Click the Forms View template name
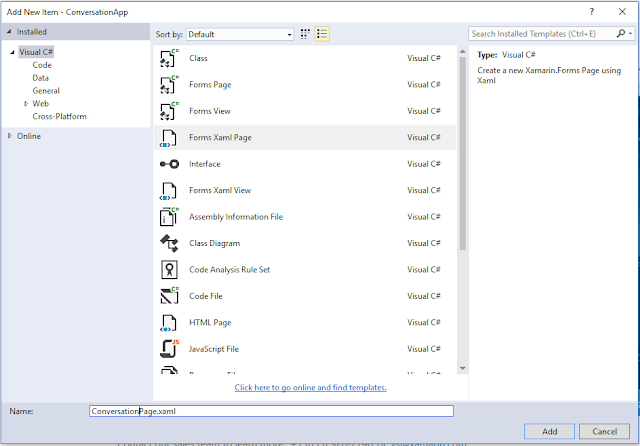 coord(209,111)
